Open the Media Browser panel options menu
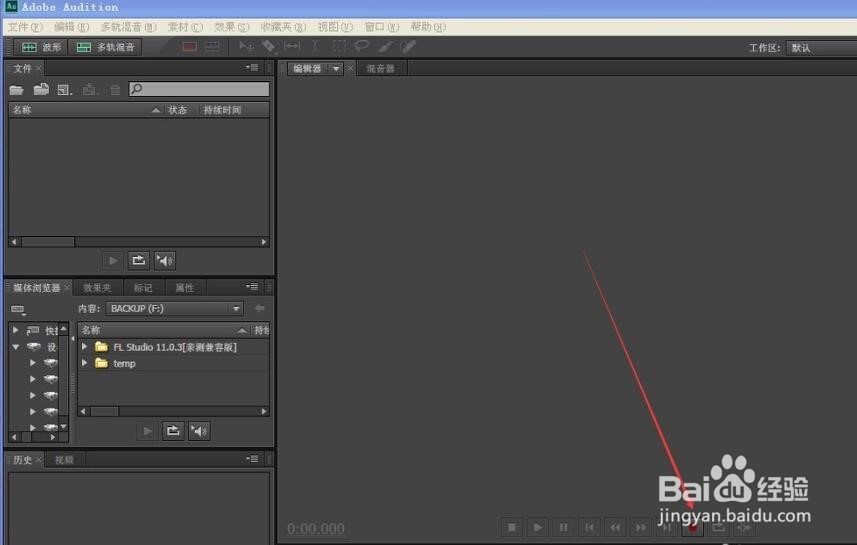Viewport: 857px width, 545px height. click(x=252, y=286)
